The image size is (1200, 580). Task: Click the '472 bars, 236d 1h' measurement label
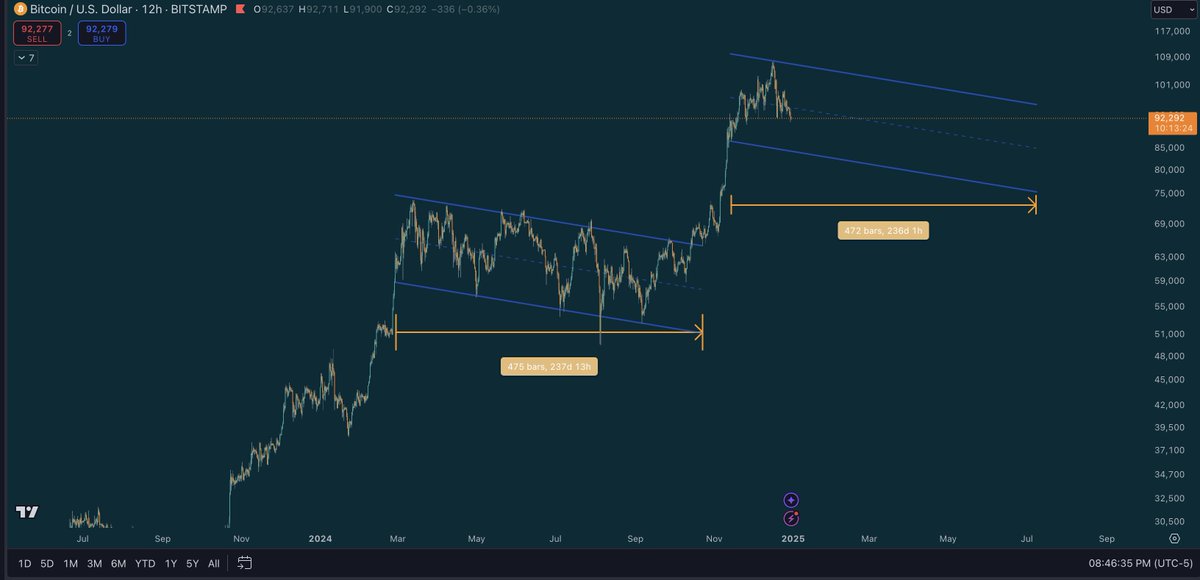pyautogui.click(x=883, y=230)
